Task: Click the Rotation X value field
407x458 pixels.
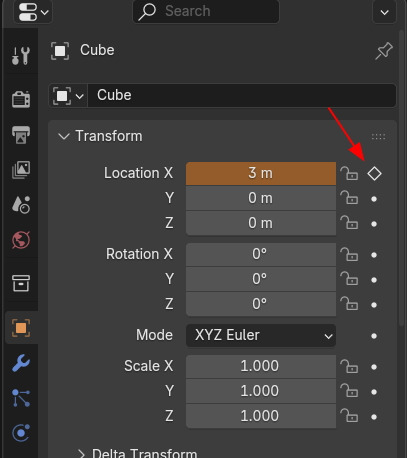Action: pos(261,254)
